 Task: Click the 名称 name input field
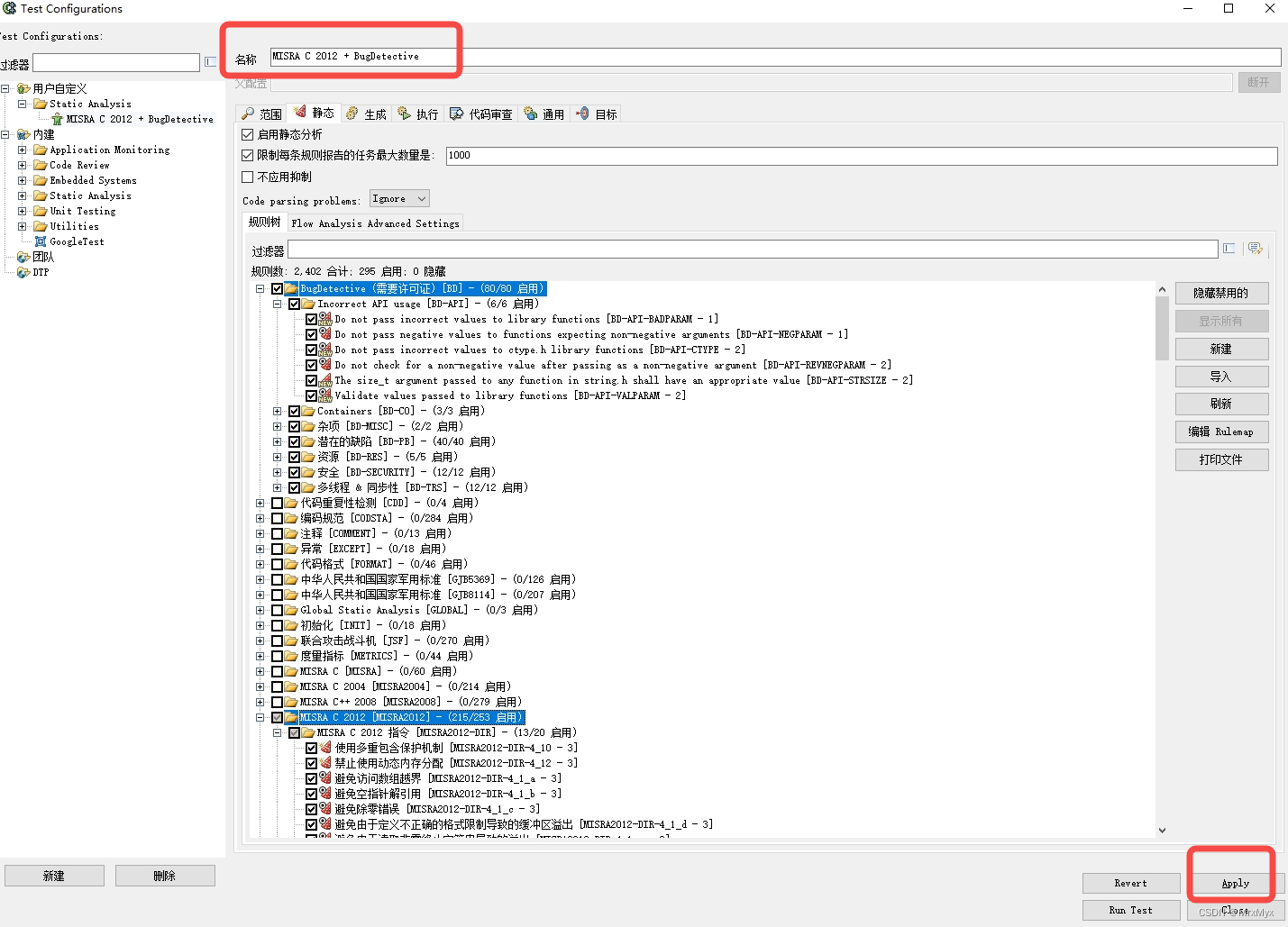click(x=775, y=56)
